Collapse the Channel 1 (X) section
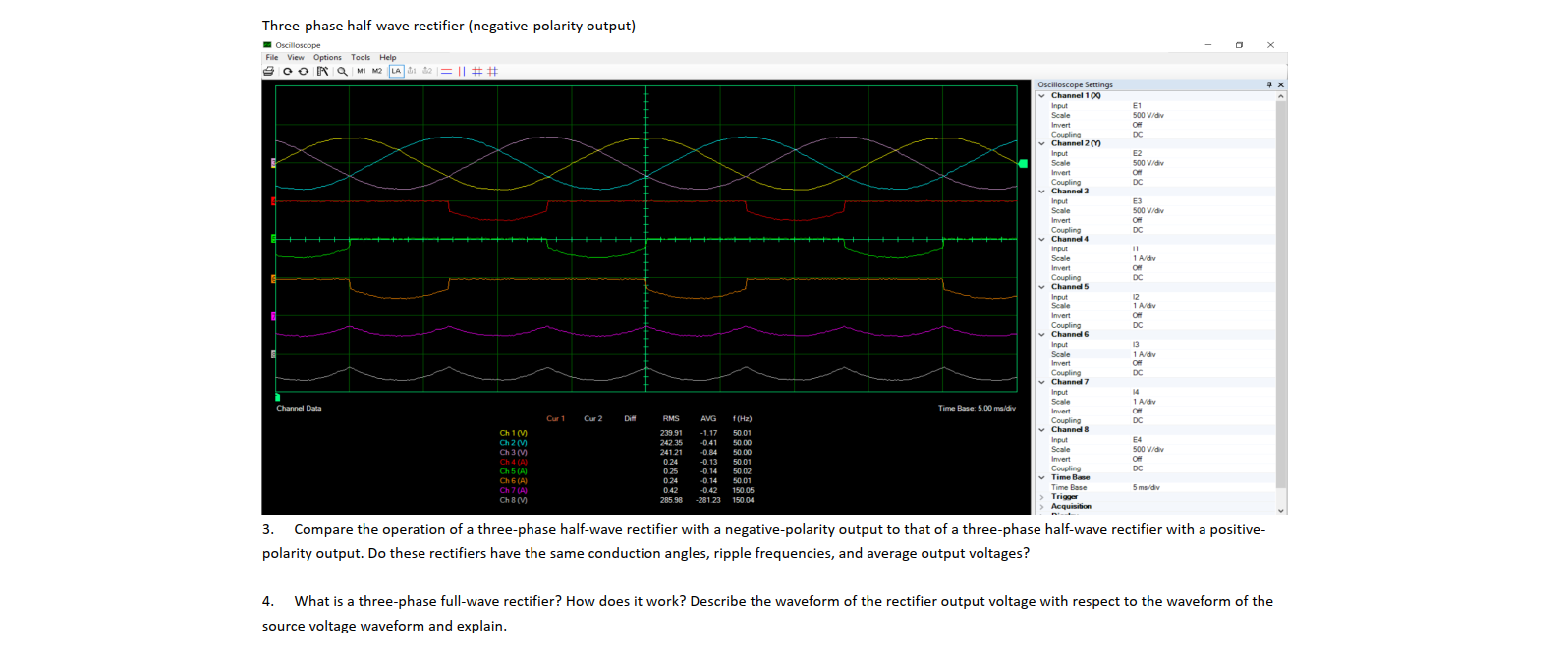This screenshot has height=660, width=1568. tap(1042, 95)
